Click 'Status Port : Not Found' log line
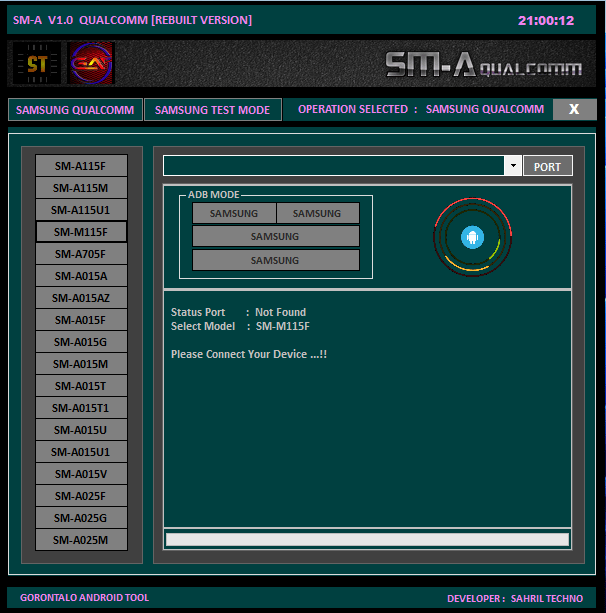Viewport: 606px width, 613px height. coord(238,312)
